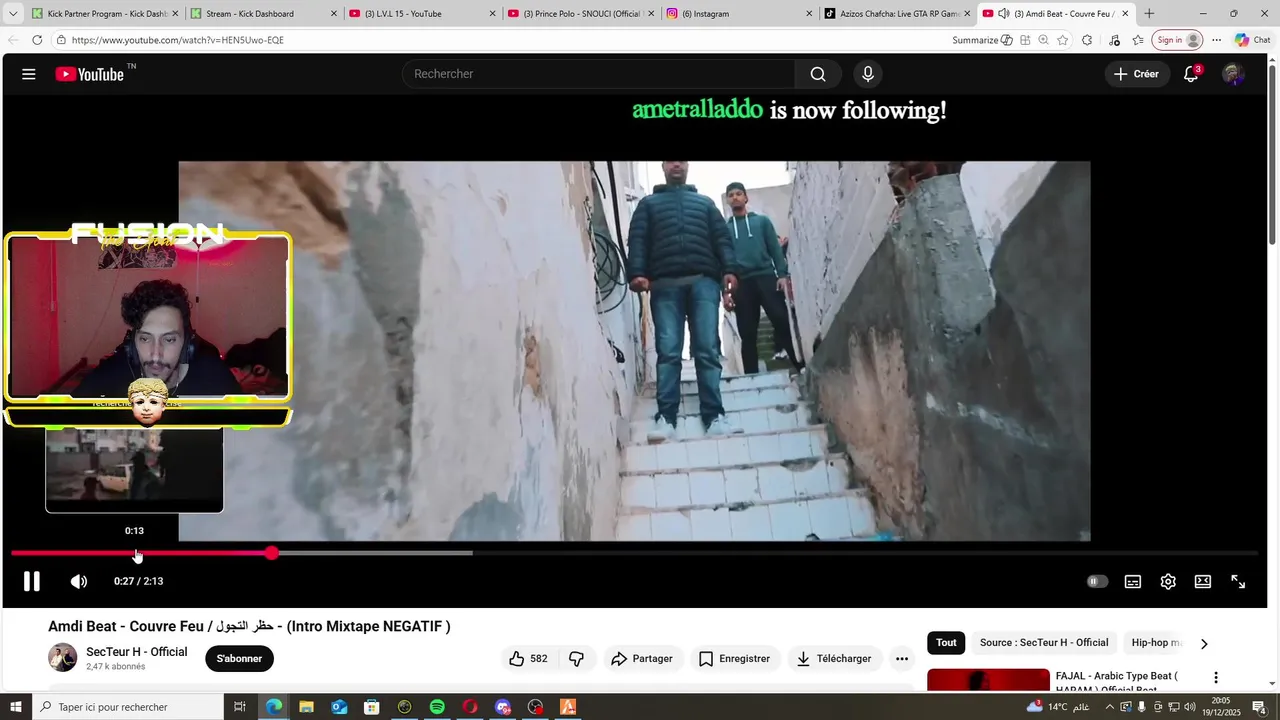
Task: Click Summarize in the address bar
Action: pos(983,40)
